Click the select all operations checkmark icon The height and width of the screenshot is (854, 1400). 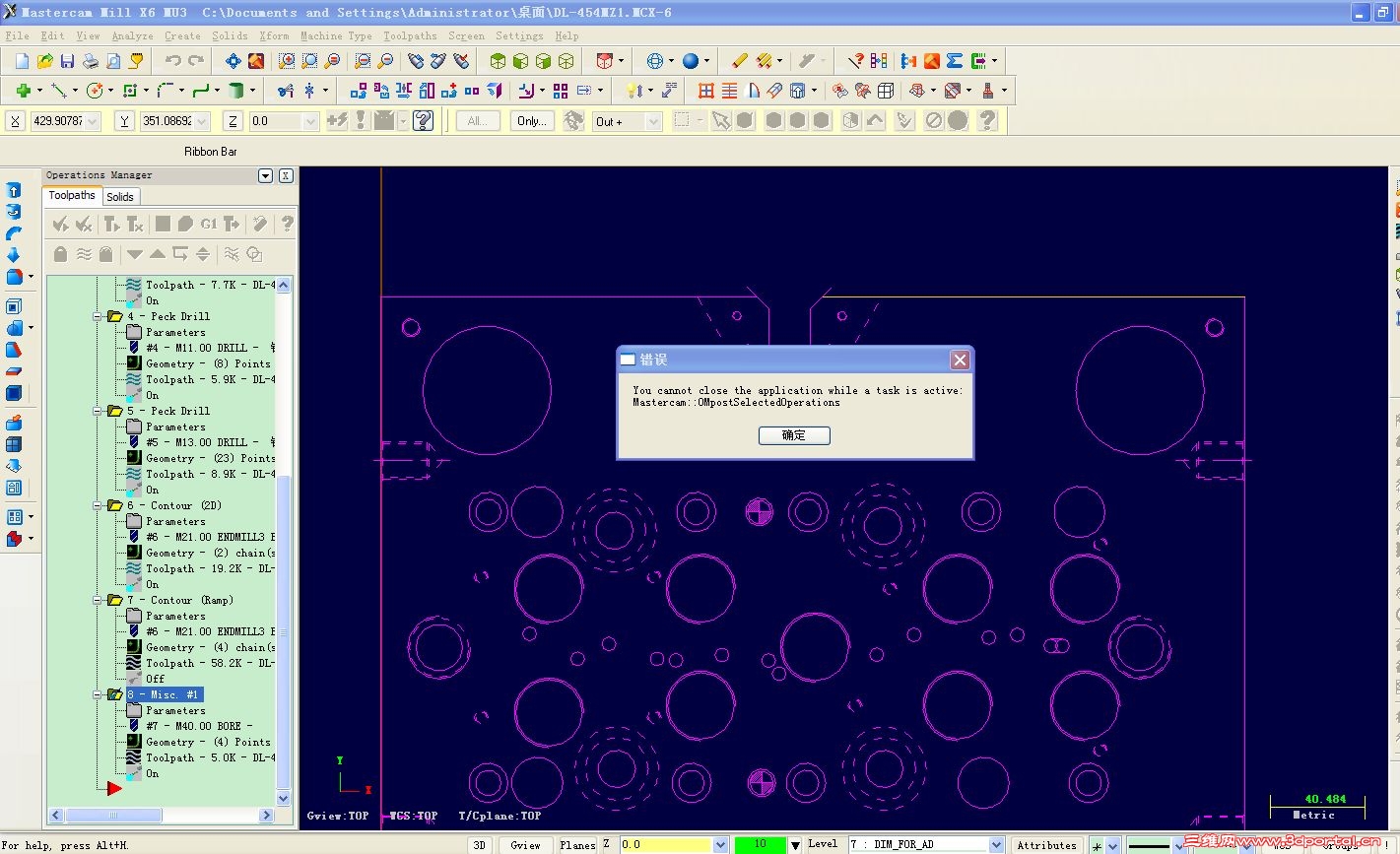(61, 224)
